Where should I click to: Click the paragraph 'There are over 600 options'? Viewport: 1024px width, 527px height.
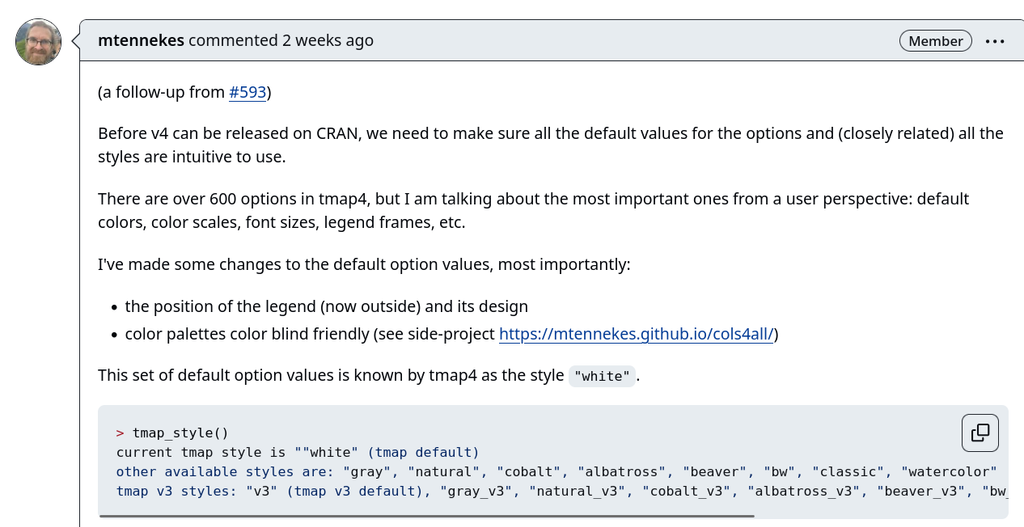coord(534,210)
